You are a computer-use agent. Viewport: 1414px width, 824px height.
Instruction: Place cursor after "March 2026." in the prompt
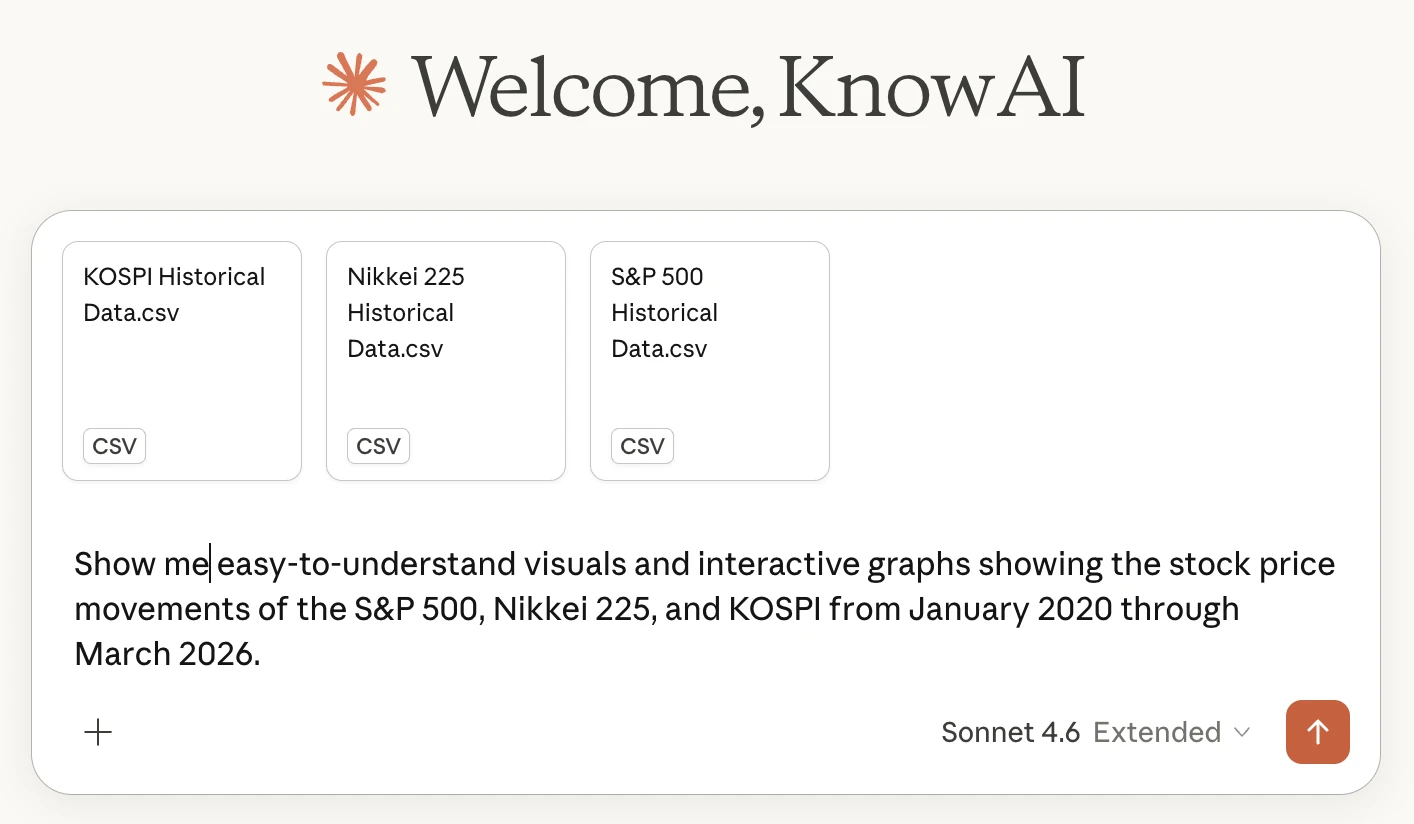(x=262, y=654)
